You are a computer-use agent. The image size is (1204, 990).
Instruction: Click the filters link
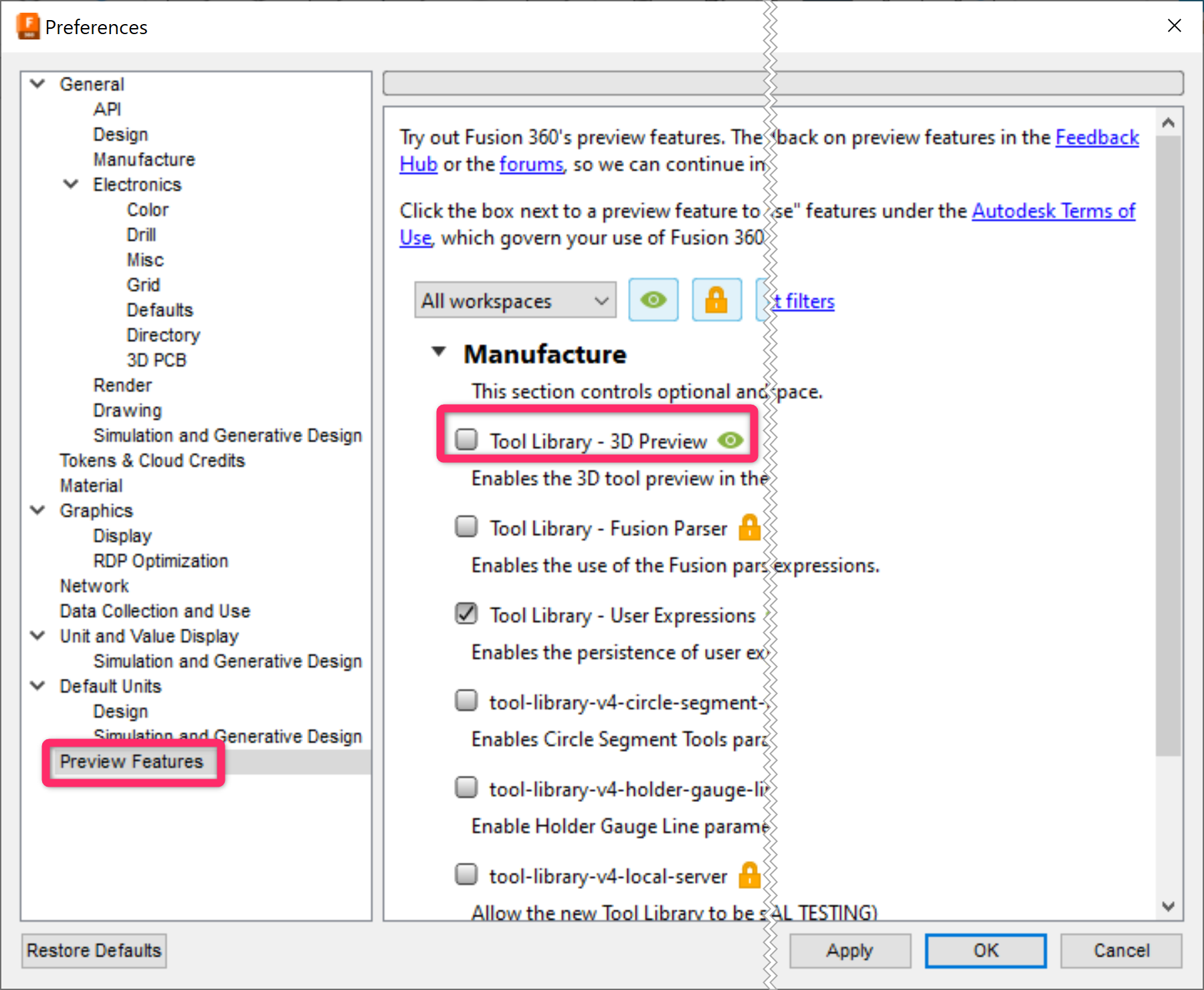[805, 302]
